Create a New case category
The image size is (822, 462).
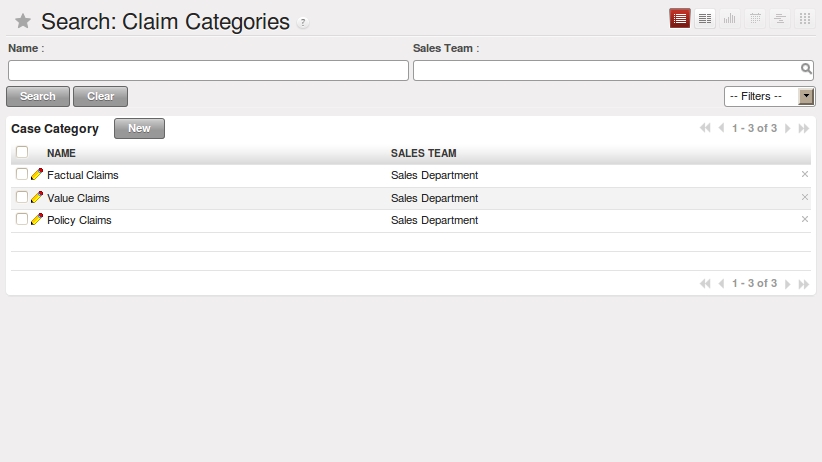pyautogui.click(x=139, y=128)
